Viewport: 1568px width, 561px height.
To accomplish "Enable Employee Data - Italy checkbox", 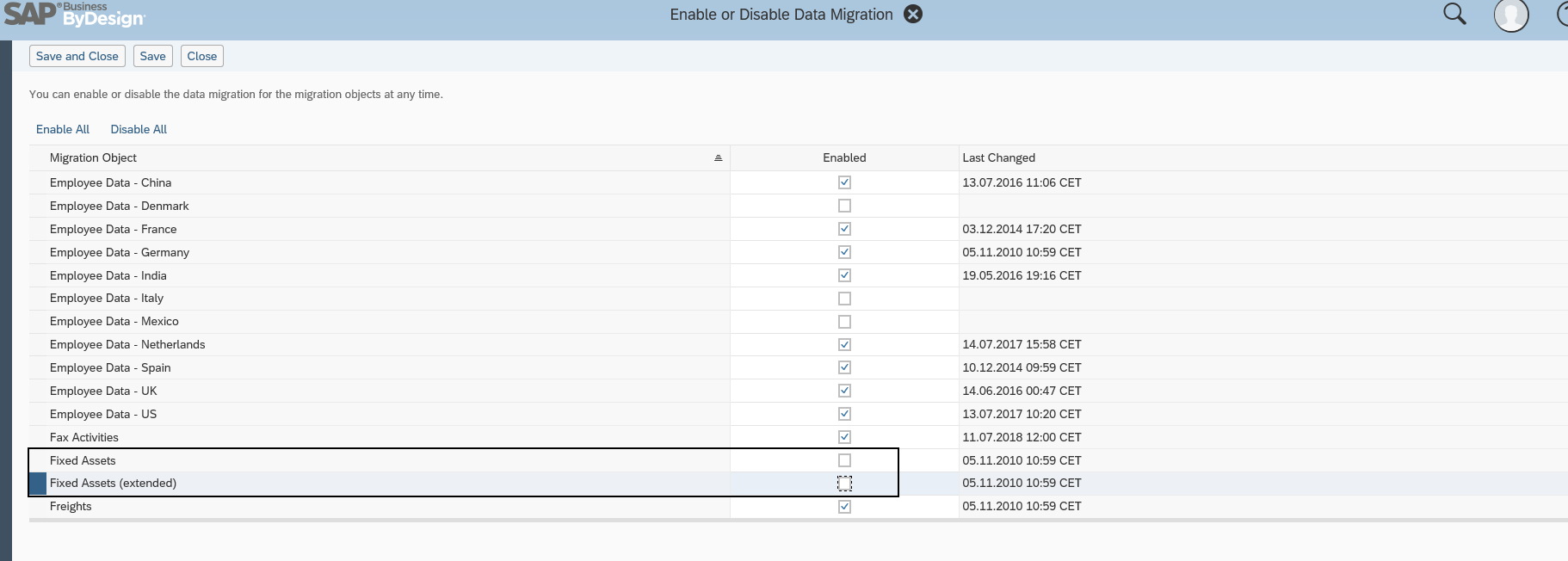I will (844, 299).
